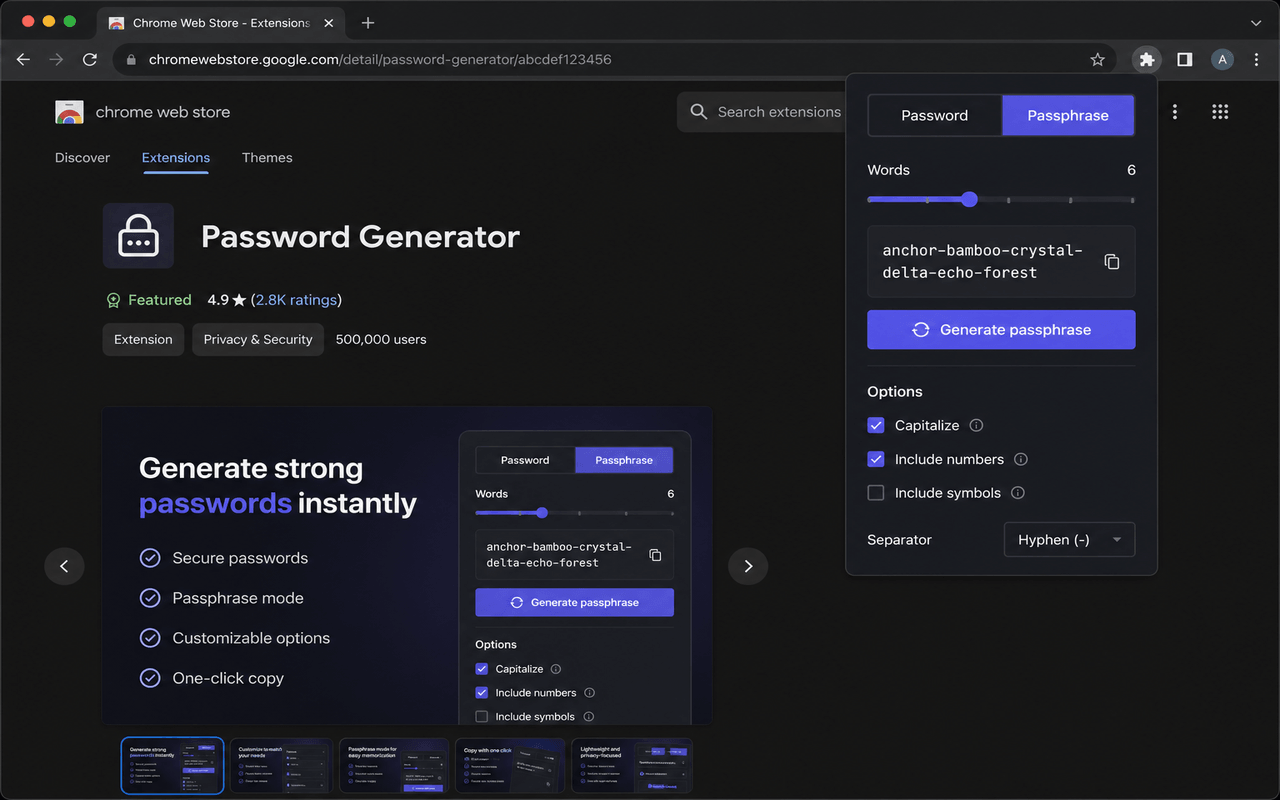Copy the generated passphrase in popup

(x=1112, y=262)
